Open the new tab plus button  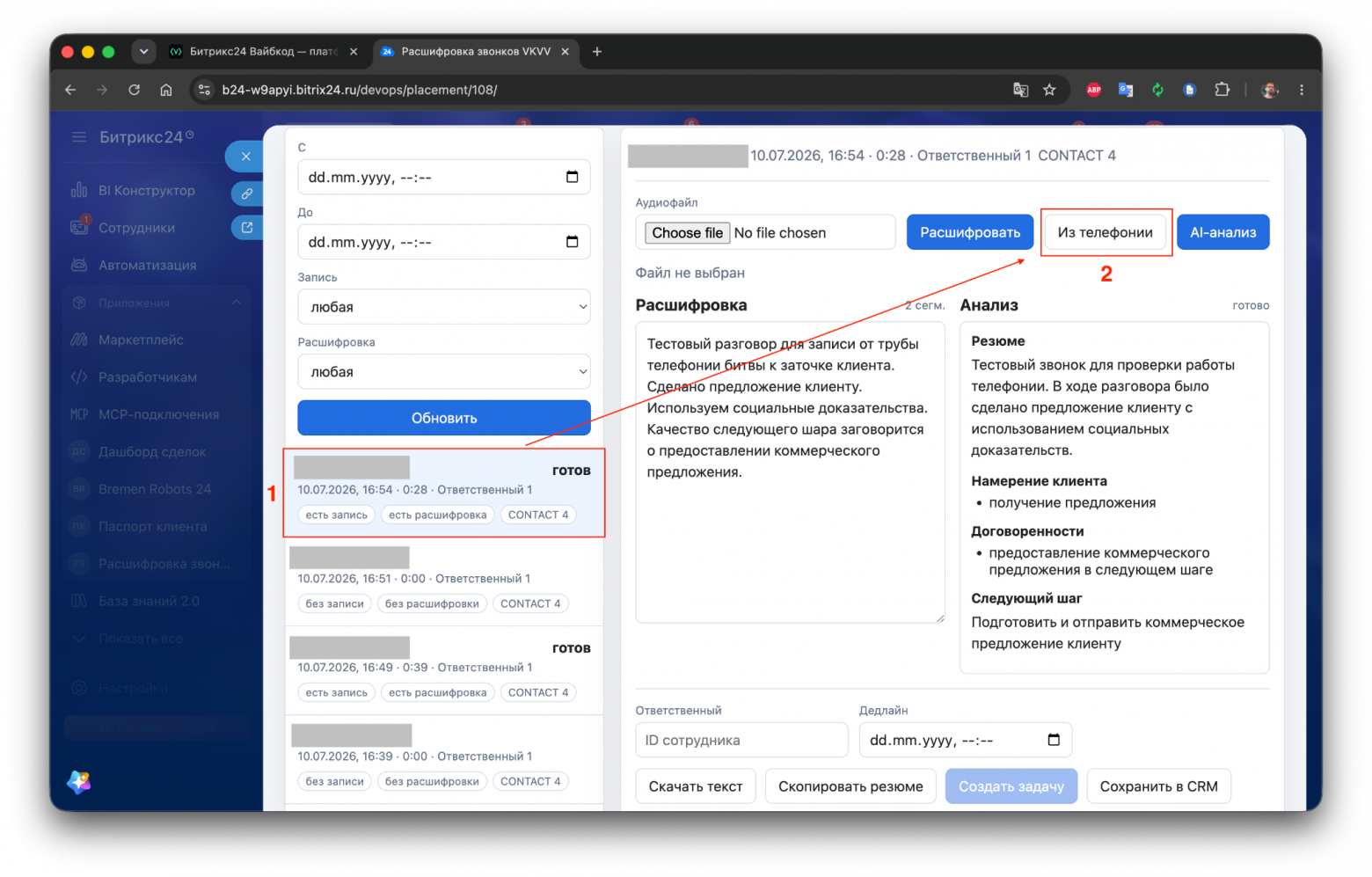(596, 52)
